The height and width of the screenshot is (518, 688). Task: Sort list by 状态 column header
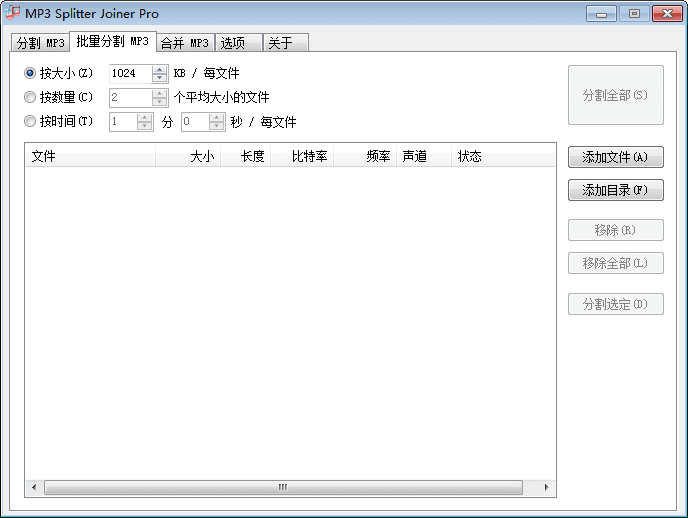tap(503, 156)
